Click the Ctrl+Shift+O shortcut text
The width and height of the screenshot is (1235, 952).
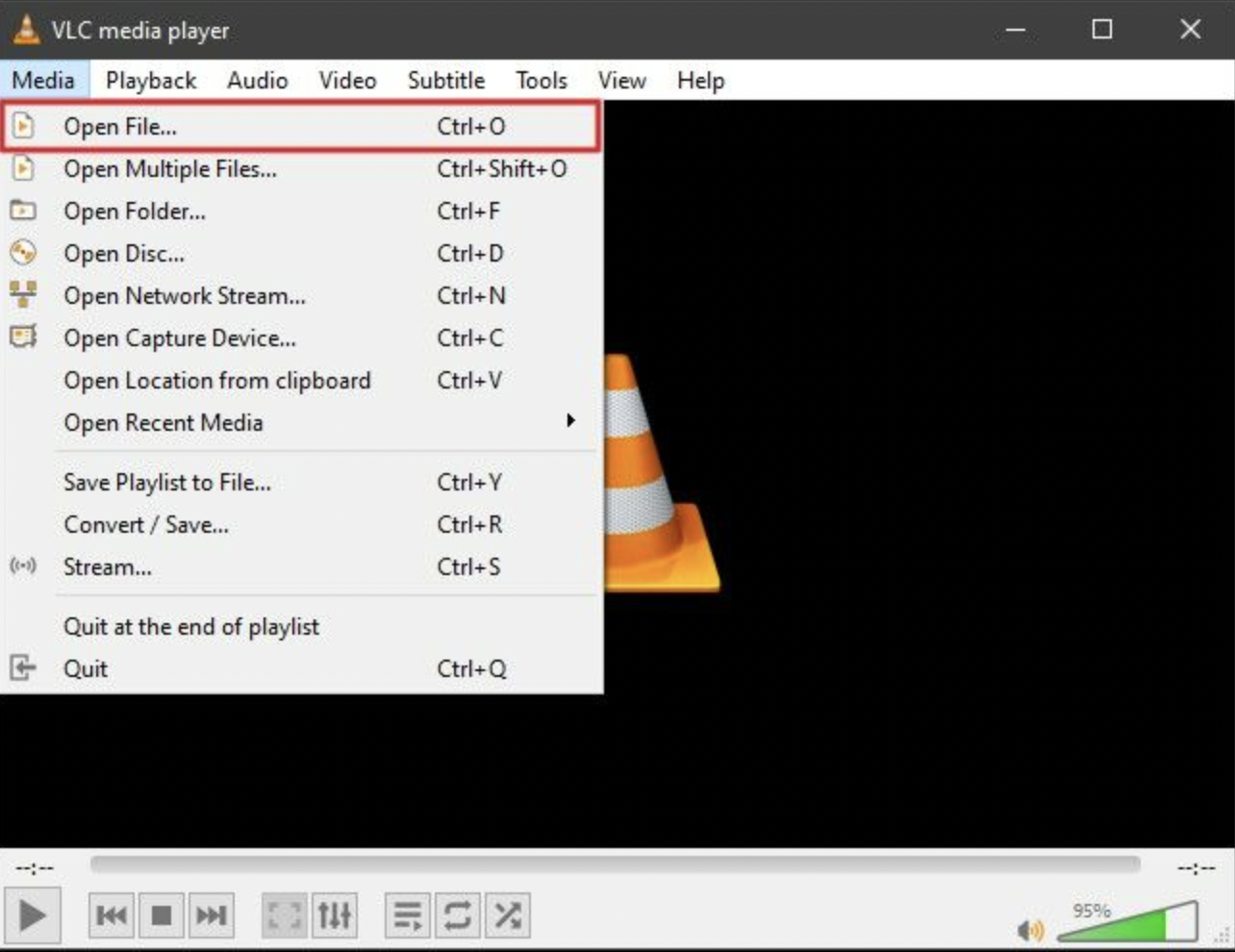pyautogui.click(x=502, y=168)
